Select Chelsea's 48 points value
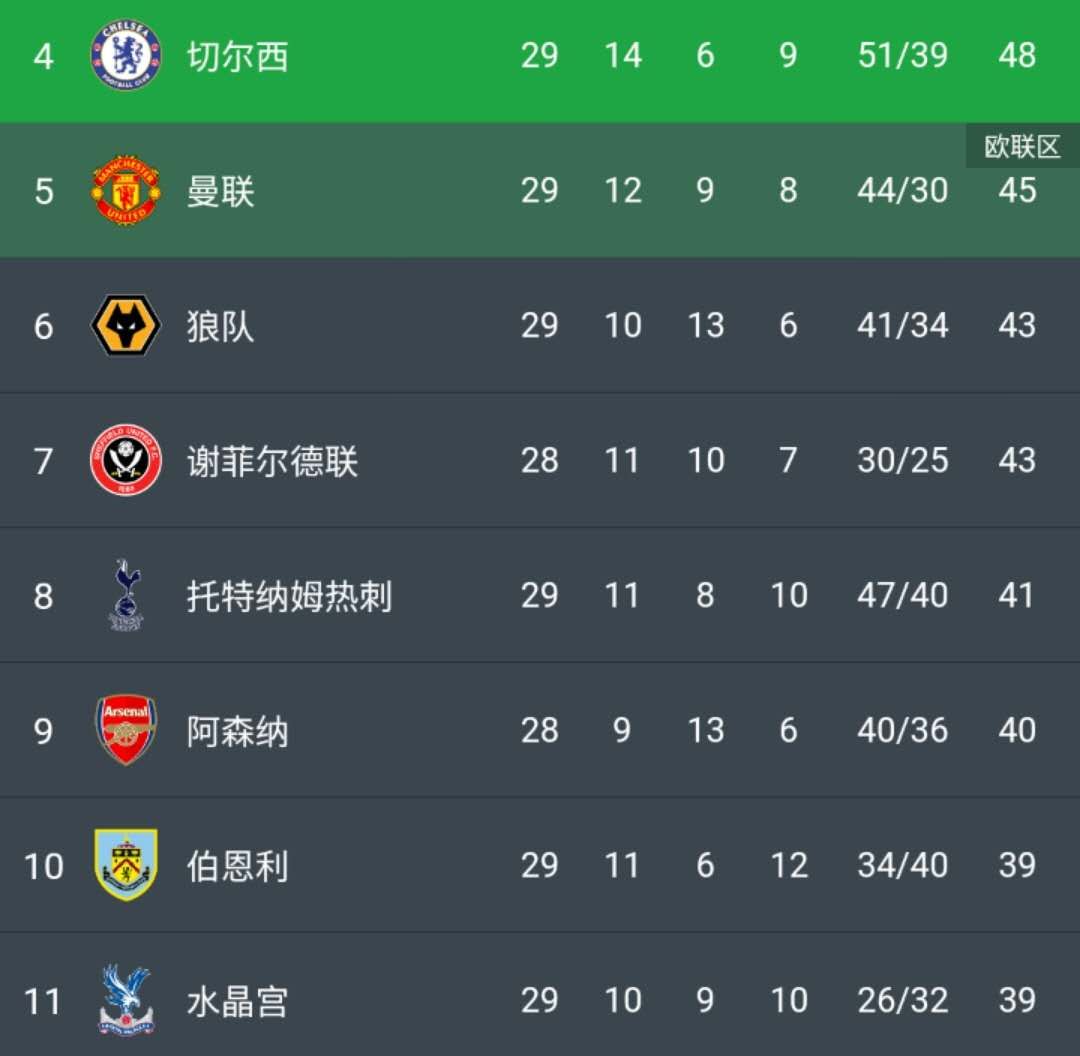1080x1056 pixels. coord(1017,55)
